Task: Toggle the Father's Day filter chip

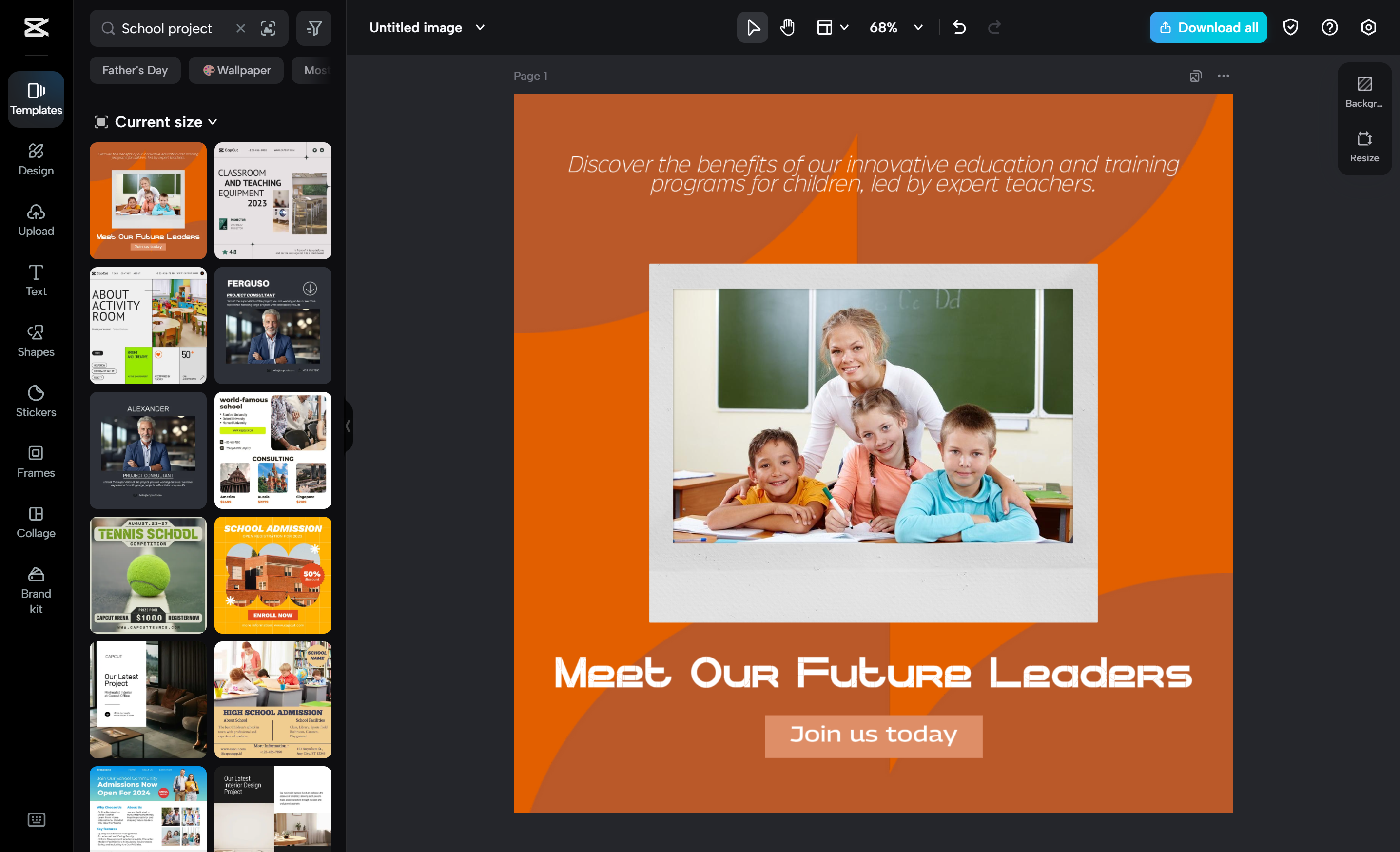Action: (x=135, y=70)
